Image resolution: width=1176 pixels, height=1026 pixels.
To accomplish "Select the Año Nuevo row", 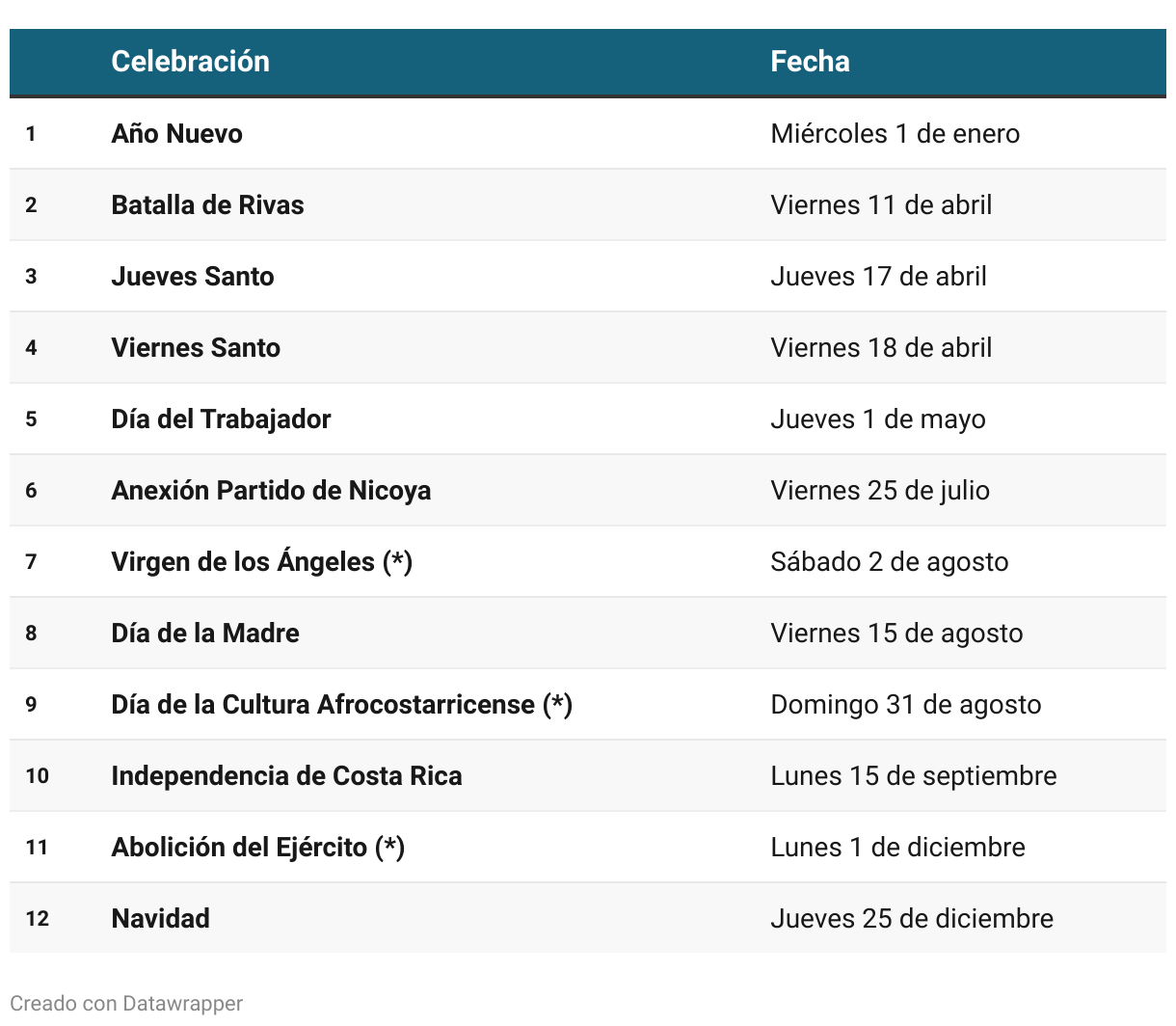I will coord(588,133).
